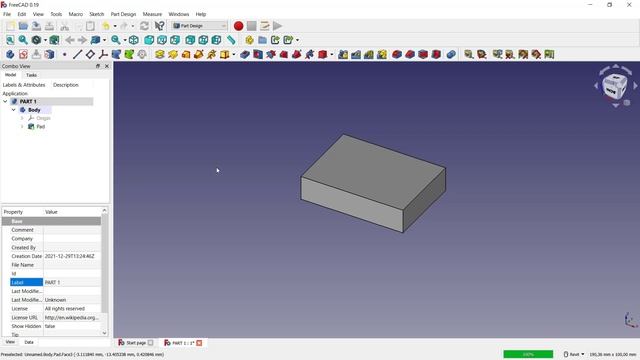Screen dimensions: 640x360
Task: Click the License URL value
Action: point(72,317)
